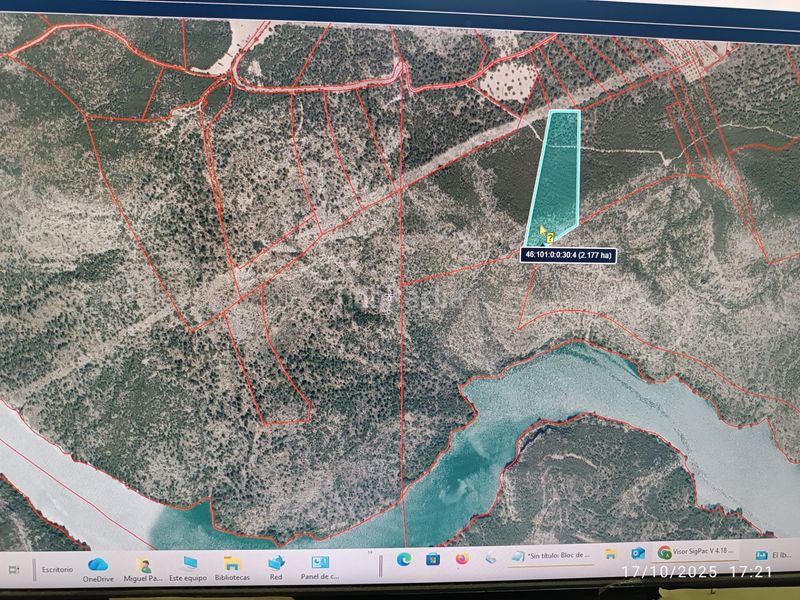Switch to the Visor SigPac Chrome window
Viewport: 800px width, 600px height.
tap(698, 552)
